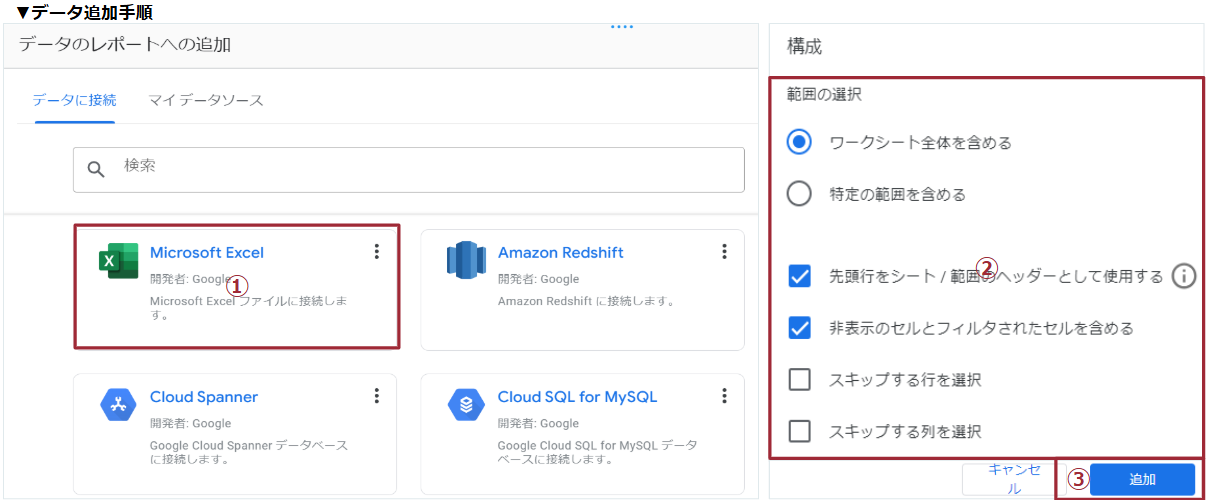Click the 範囲の選択 section label
The height and width of the screenshot is (500, 1207).
(824, 96)
